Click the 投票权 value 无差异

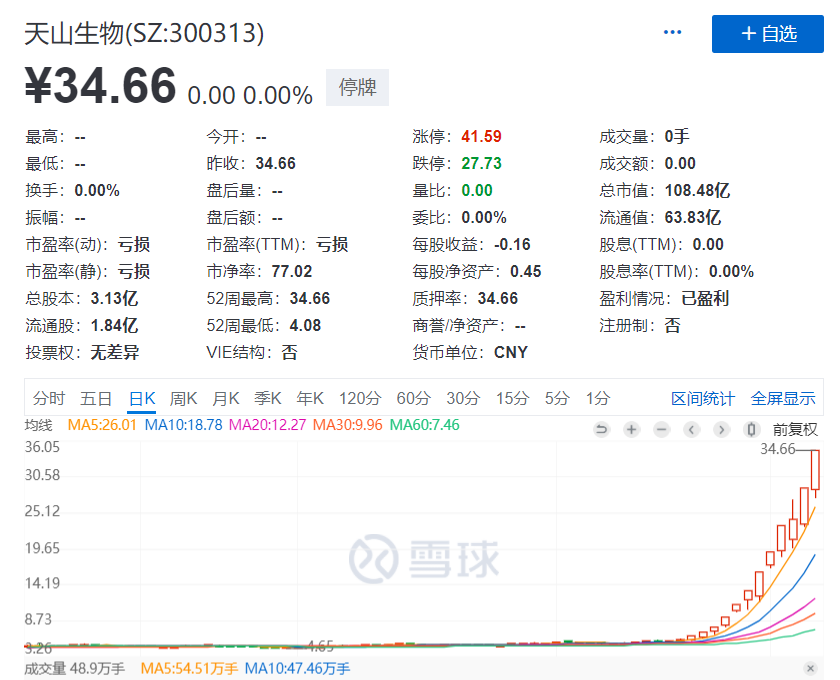tap(115, 353)
